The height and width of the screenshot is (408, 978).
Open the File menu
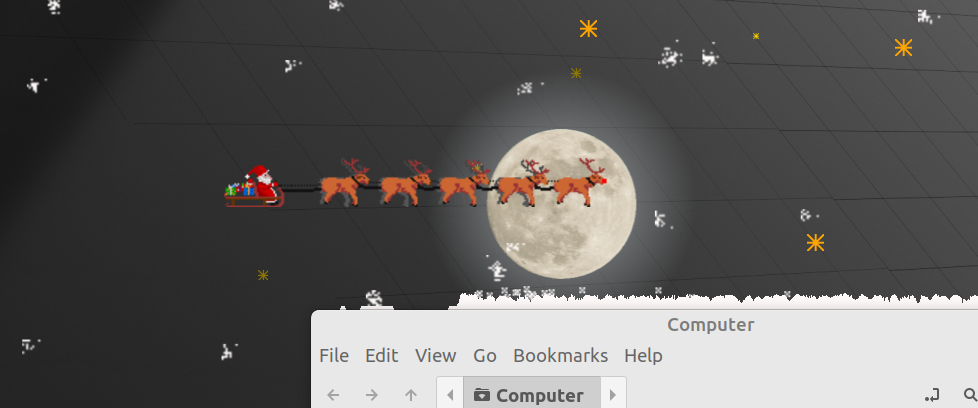pos(334,356)
